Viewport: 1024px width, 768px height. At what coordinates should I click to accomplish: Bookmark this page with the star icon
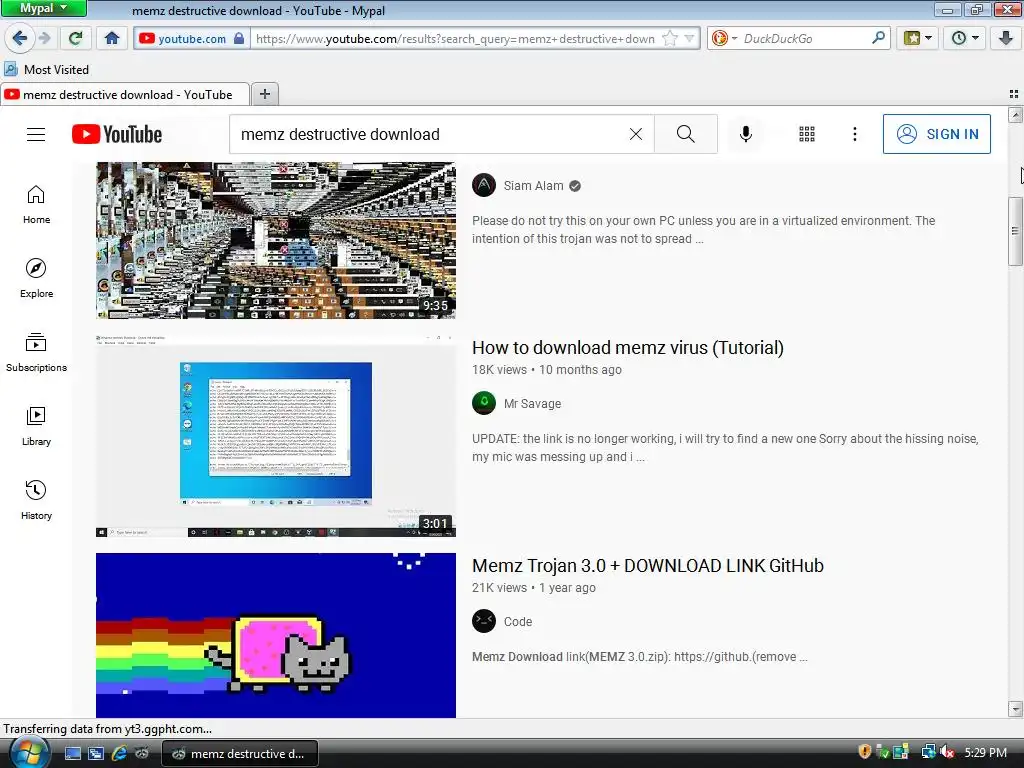pos(670,39)
